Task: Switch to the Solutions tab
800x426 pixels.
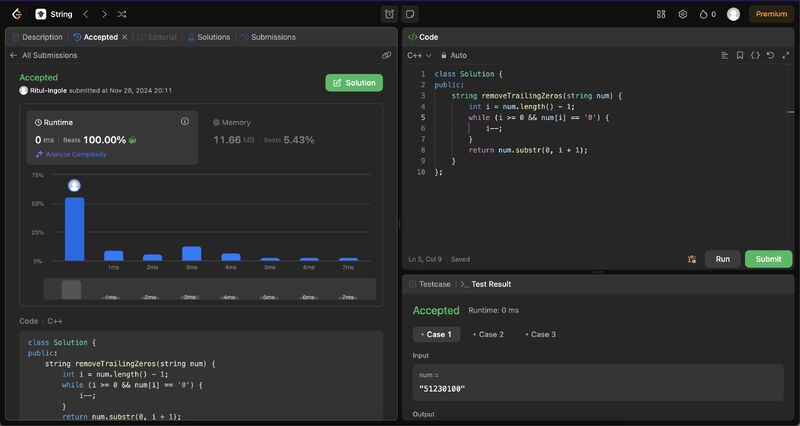Action: (x=208, y=37)
